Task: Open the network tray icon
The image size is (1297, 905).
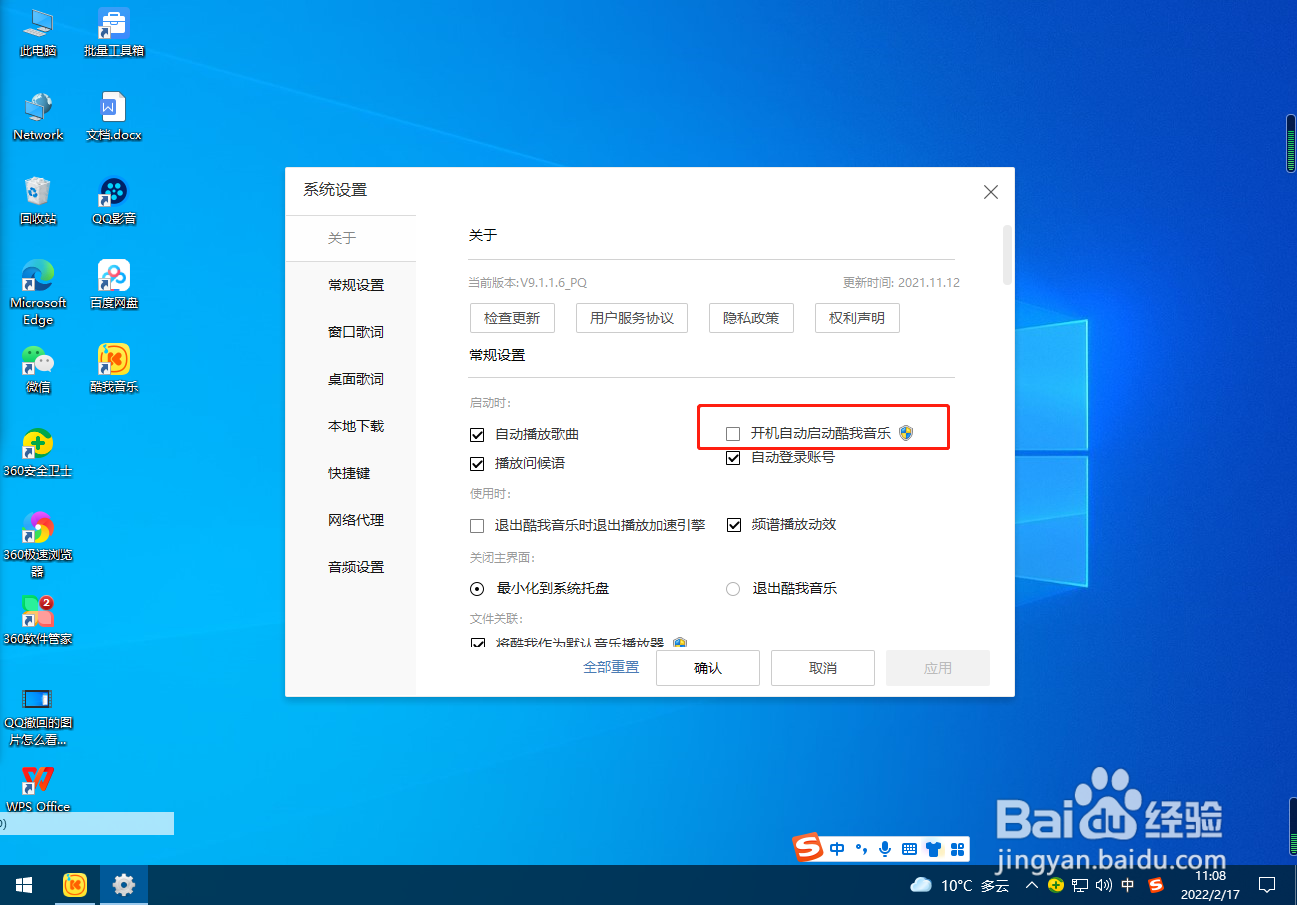Action: tap(1080, 885)
